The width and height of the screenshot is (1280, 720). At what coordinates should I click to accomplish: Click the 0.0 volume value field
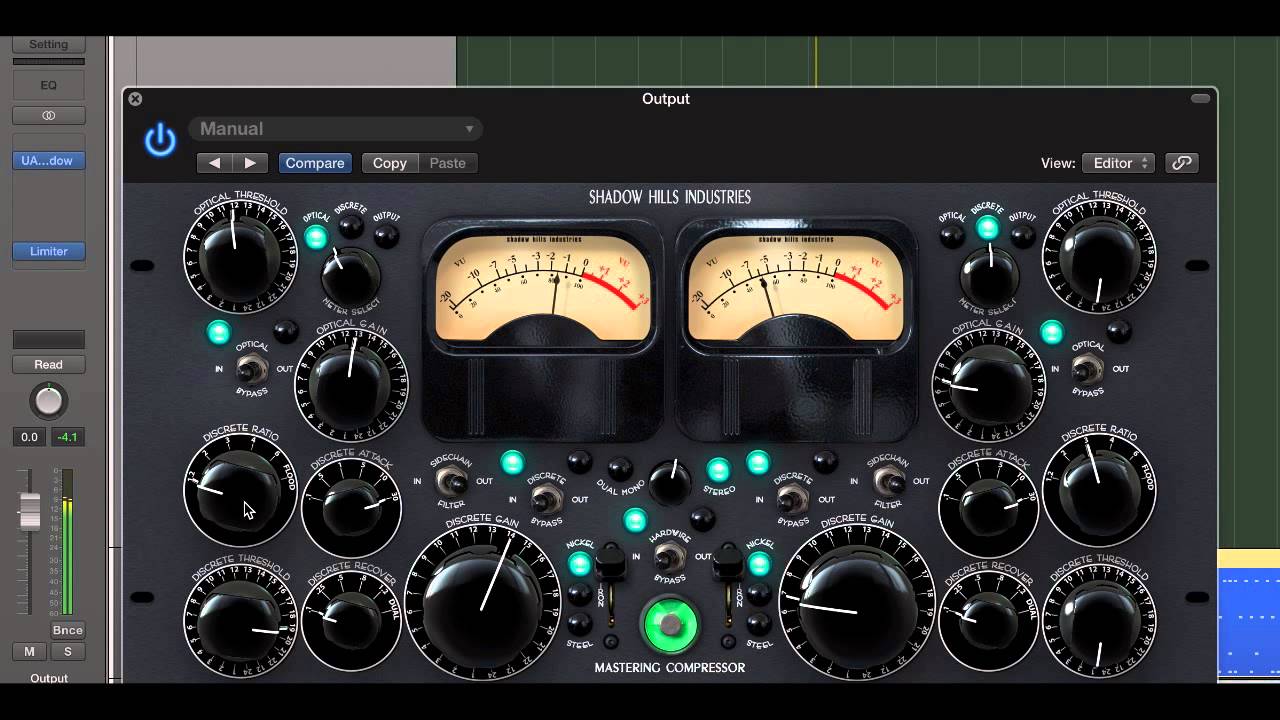29,437
